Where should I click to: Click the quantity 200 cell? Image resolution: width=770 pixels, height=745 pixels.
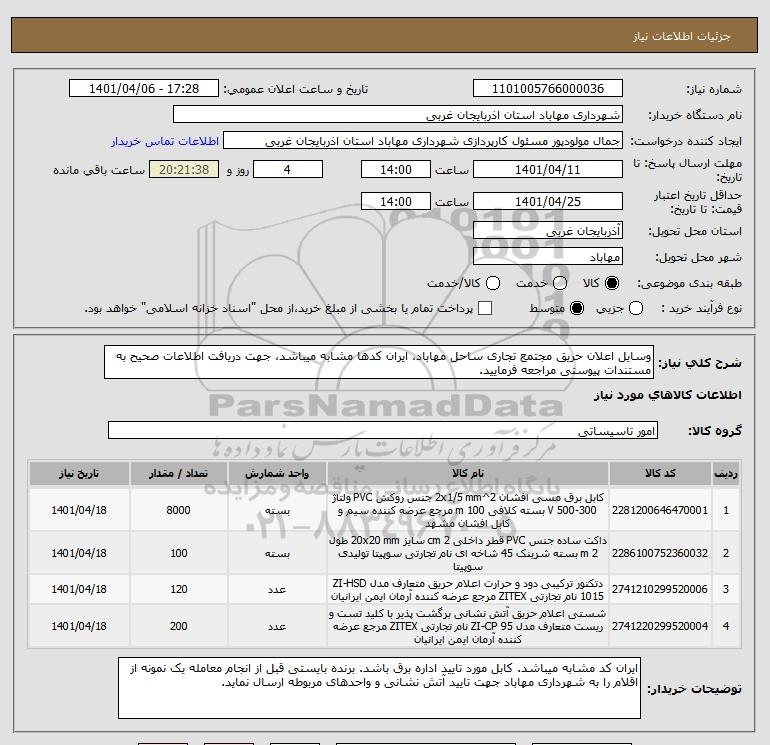[178, 626]
